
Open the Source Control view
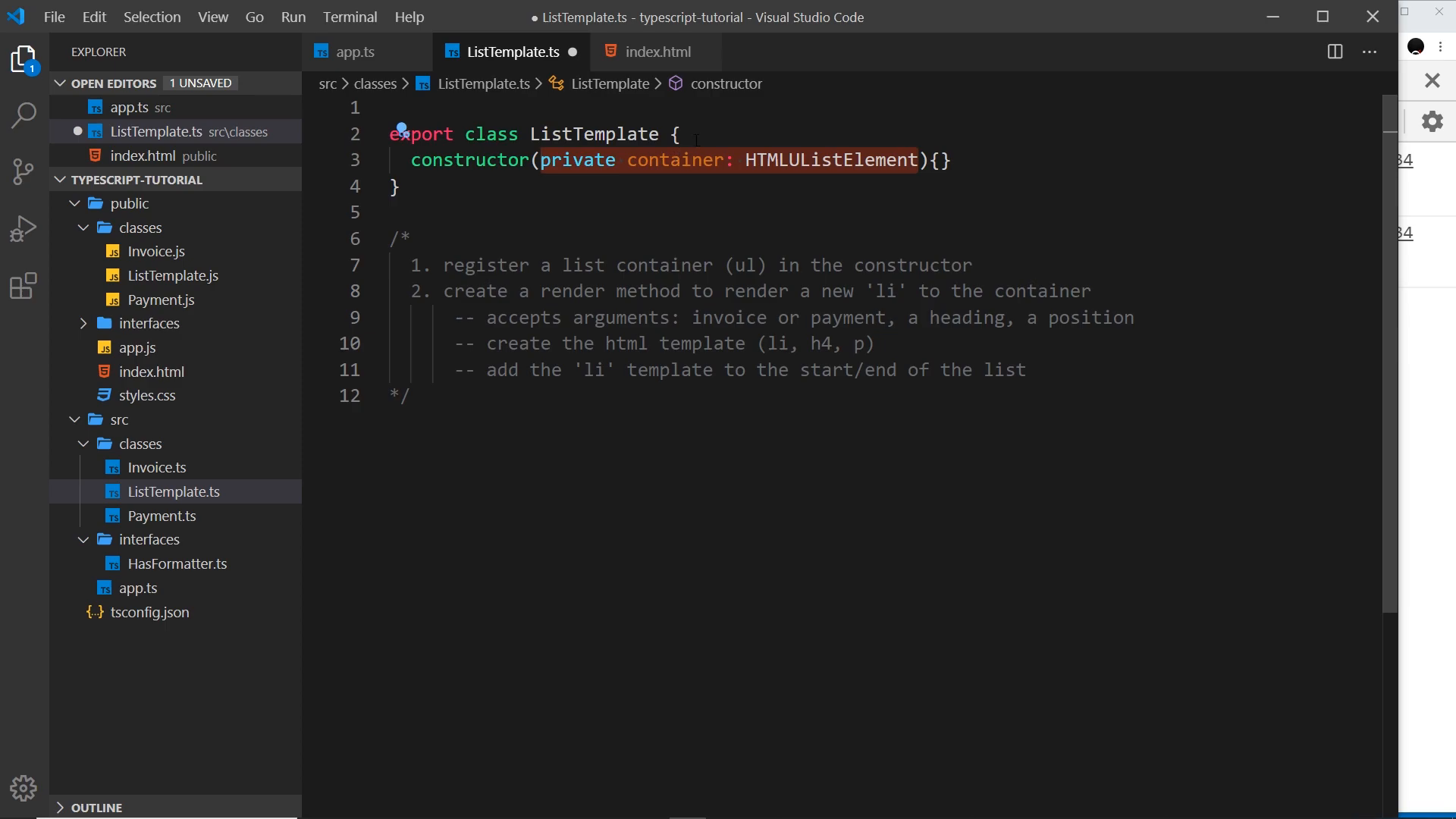point(24,171)
